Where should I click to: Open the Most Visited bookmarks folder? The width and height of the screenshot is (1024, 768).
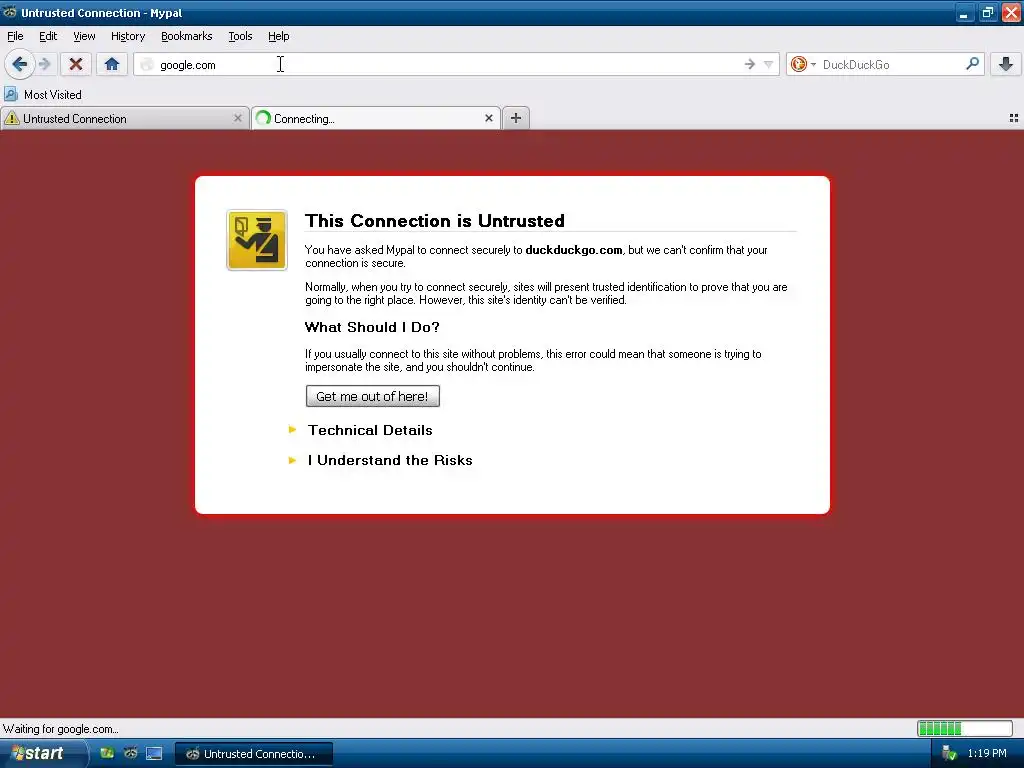click(x=43, y=95)
